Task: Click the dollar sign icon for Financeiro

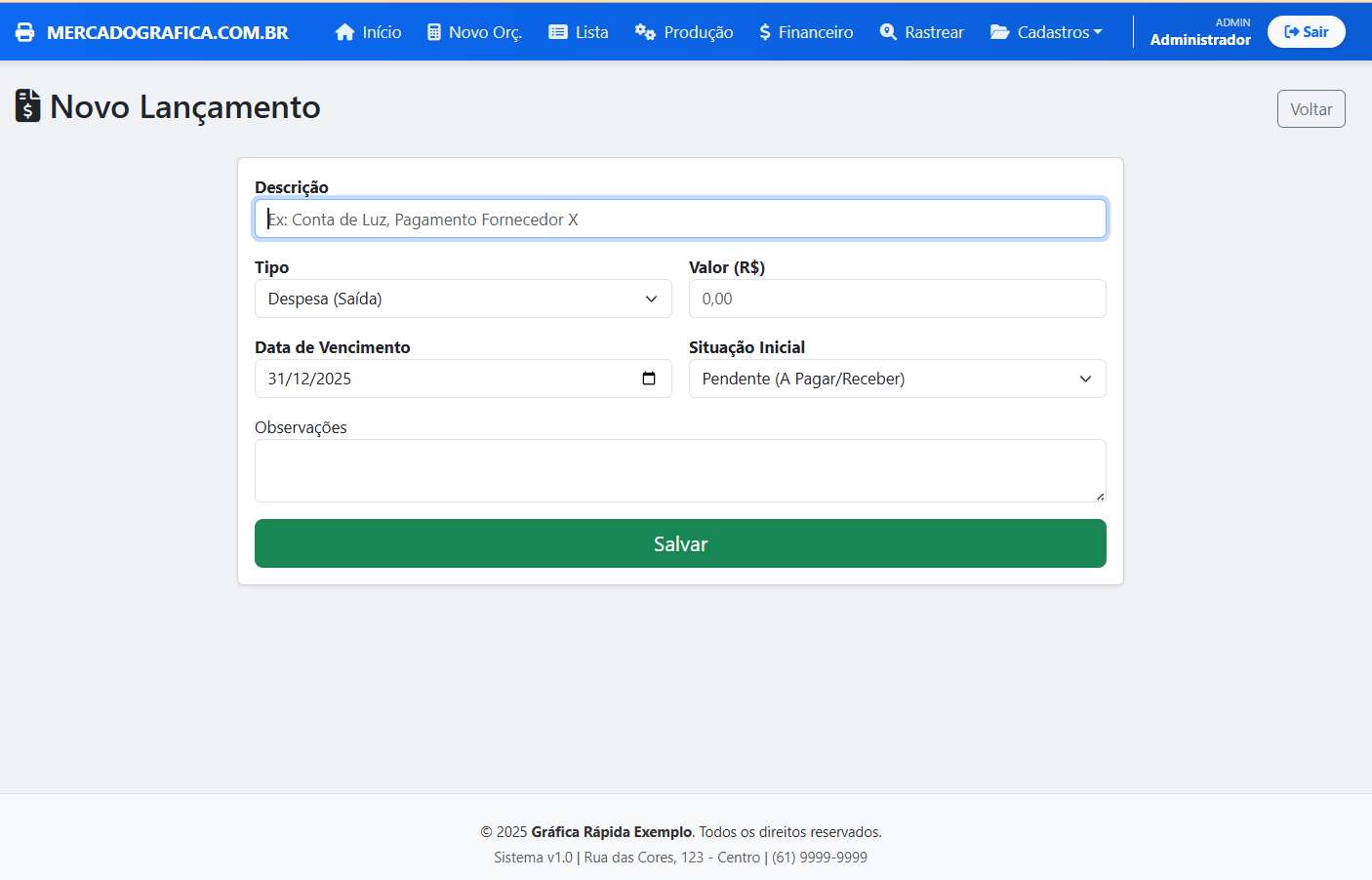Action: coord(765,32)
